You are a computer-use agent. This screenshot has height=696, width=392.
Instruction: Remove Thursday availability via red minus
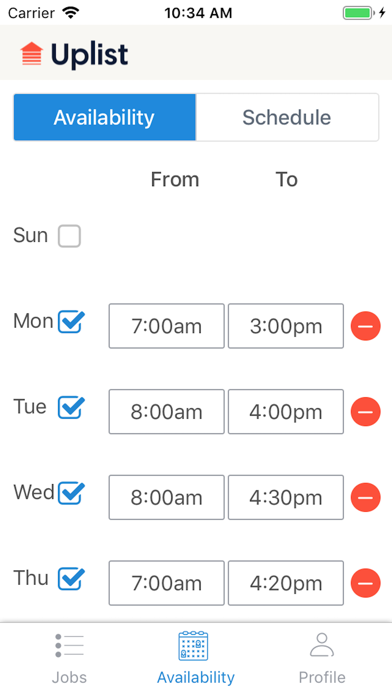point(365,583)
